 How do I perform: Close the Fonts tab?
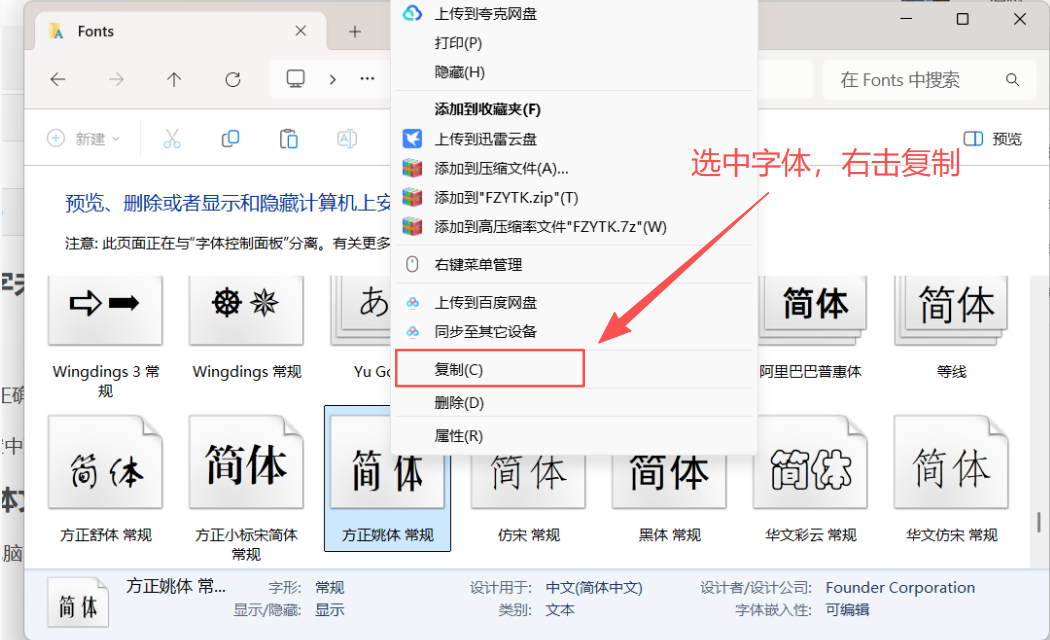[x=301, y=31]
